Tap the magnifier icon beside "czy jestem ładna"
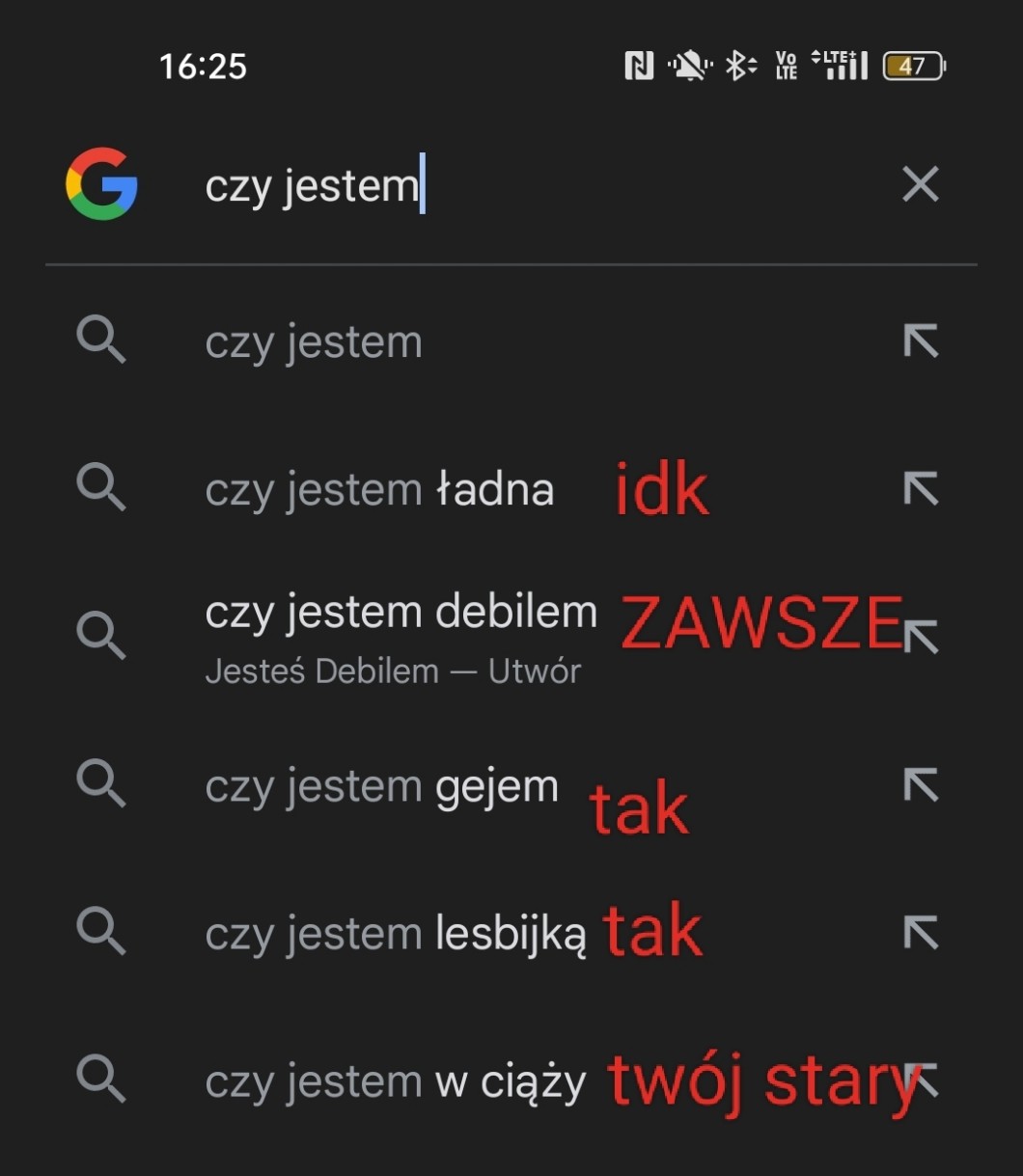 click(101, 487)
